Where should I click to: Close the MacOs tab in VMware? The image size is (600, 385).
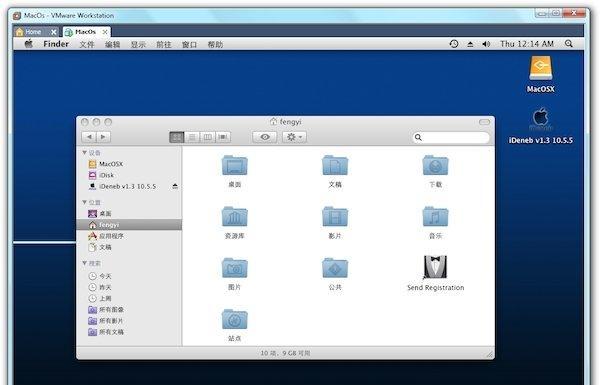(105, 32)
